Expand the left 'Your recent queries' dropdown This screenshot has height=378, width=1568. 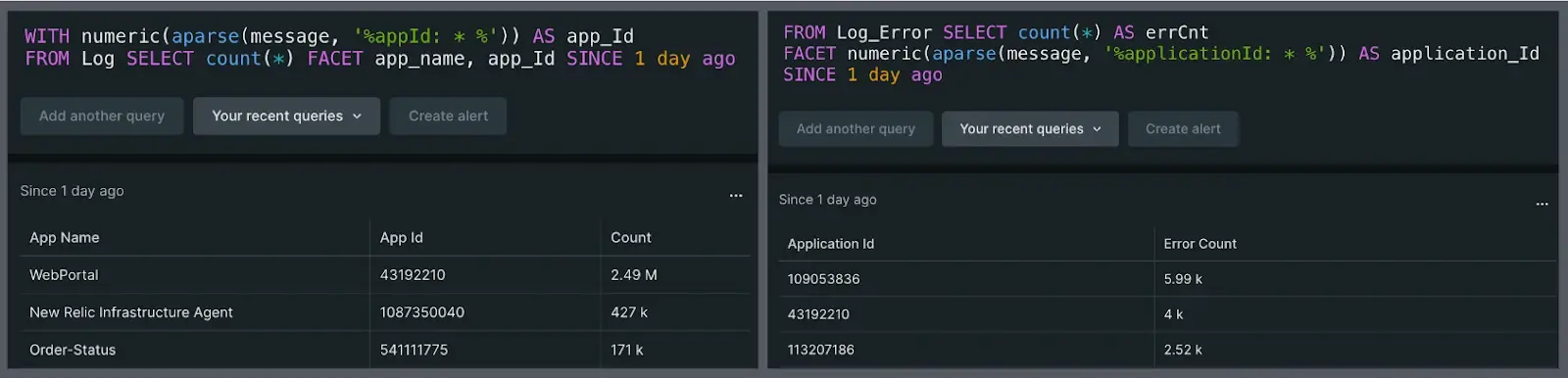[x=286, y=116]
